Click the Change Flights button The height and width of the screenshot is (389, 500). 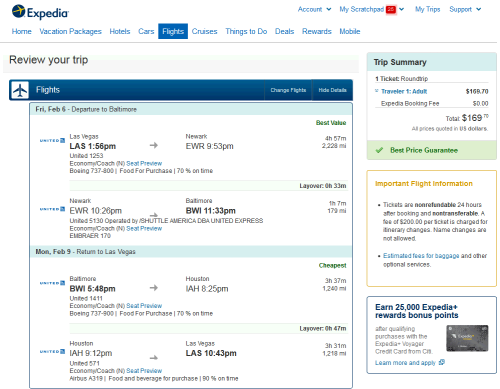coord(288,90)
